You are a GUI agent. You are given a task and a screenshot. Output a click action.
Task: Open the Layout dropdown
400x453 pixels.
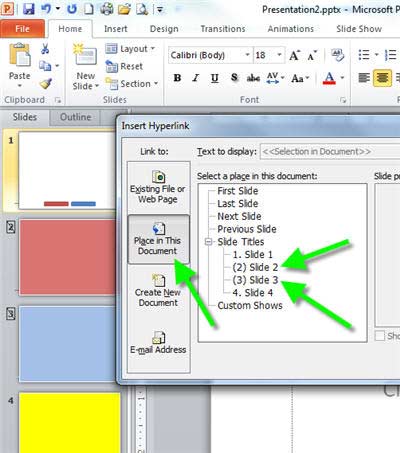point(130,49)
